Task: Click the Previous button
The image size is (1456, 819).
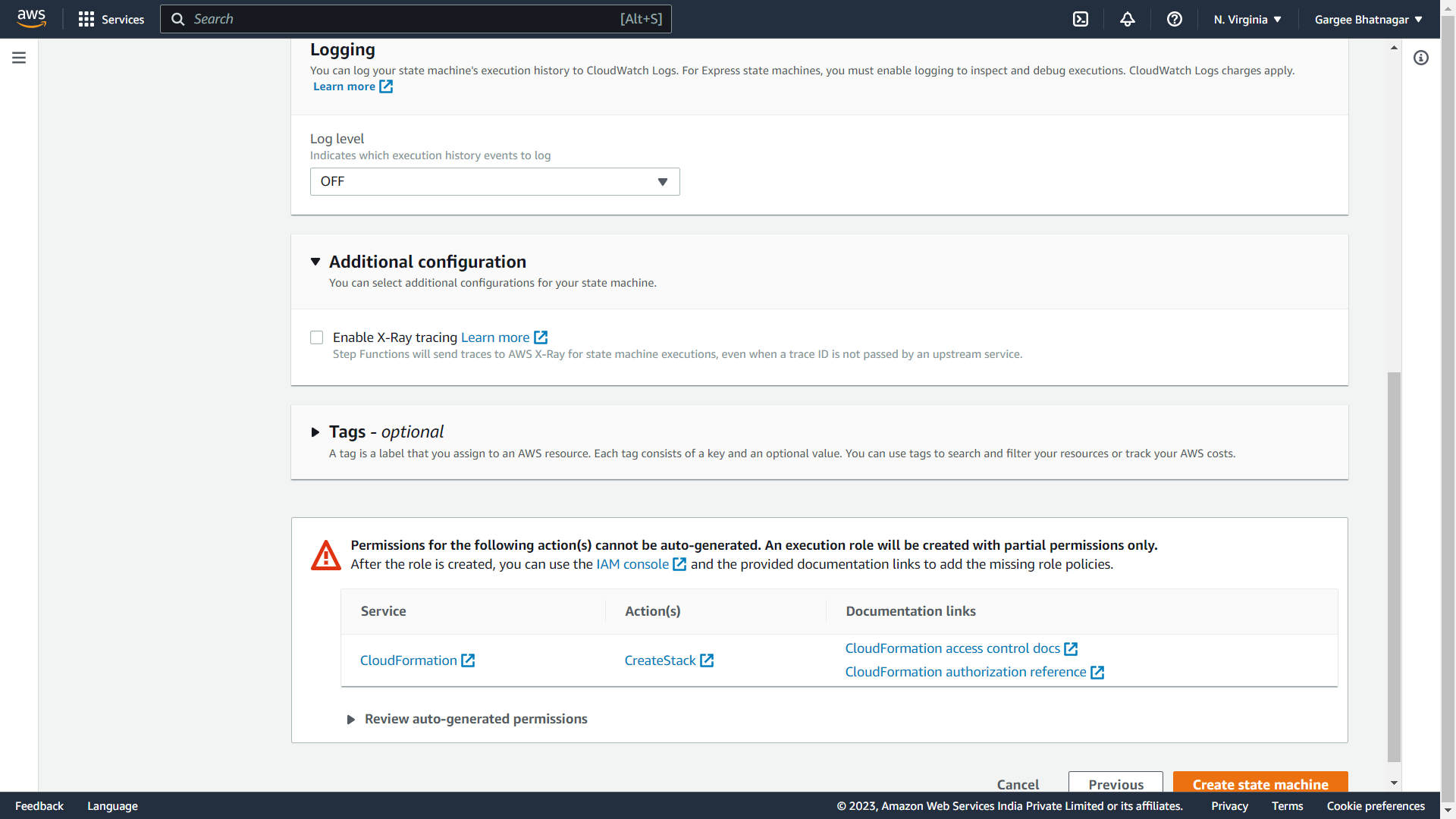Action: pyautogui.click(x=1116, y=783)
